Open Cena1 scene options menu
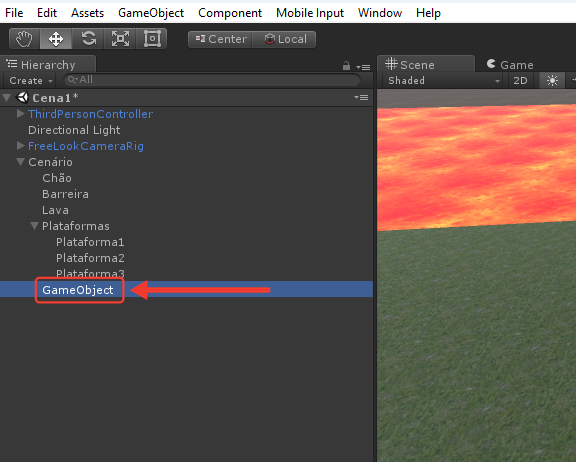Screen dimensions: 576x462 point(361,97)
